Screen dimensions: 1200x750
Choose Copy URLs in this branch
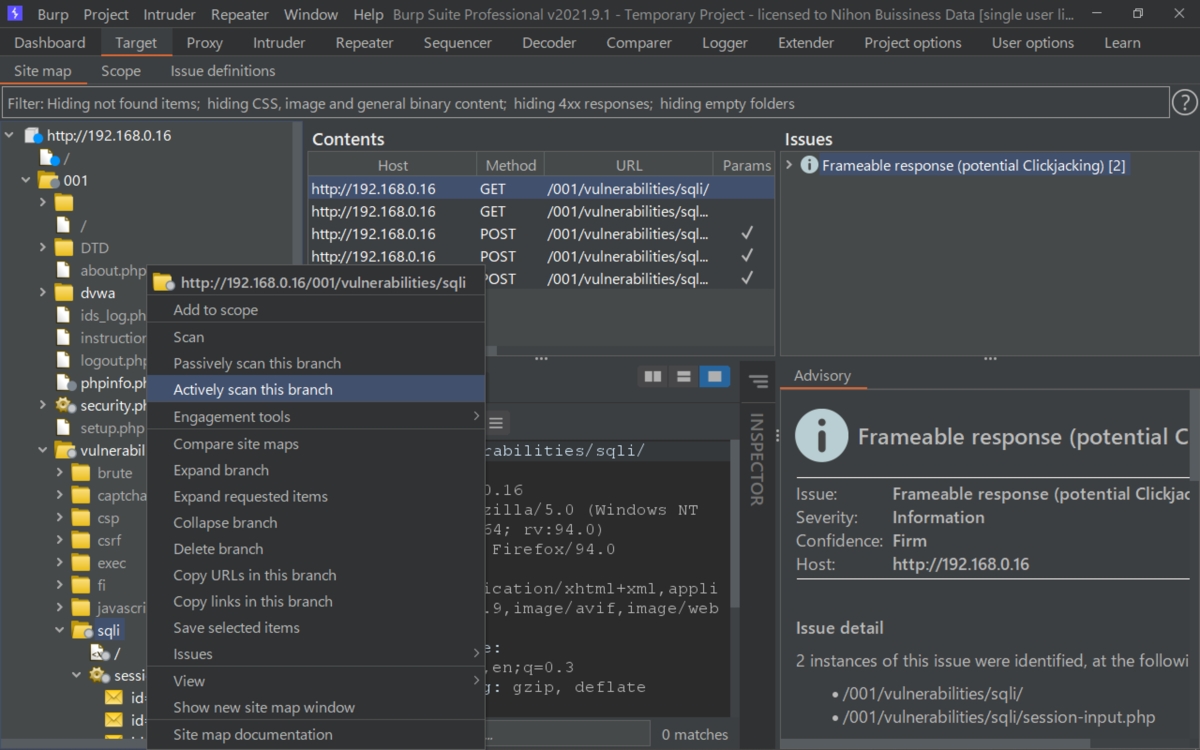pos(316,575)
